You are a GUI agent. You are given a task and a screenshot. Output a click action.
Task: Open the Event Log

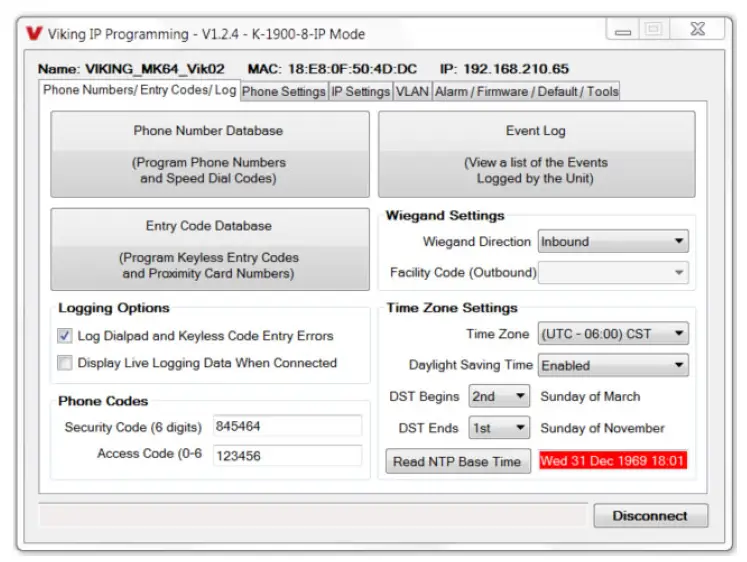coord(536,154)
